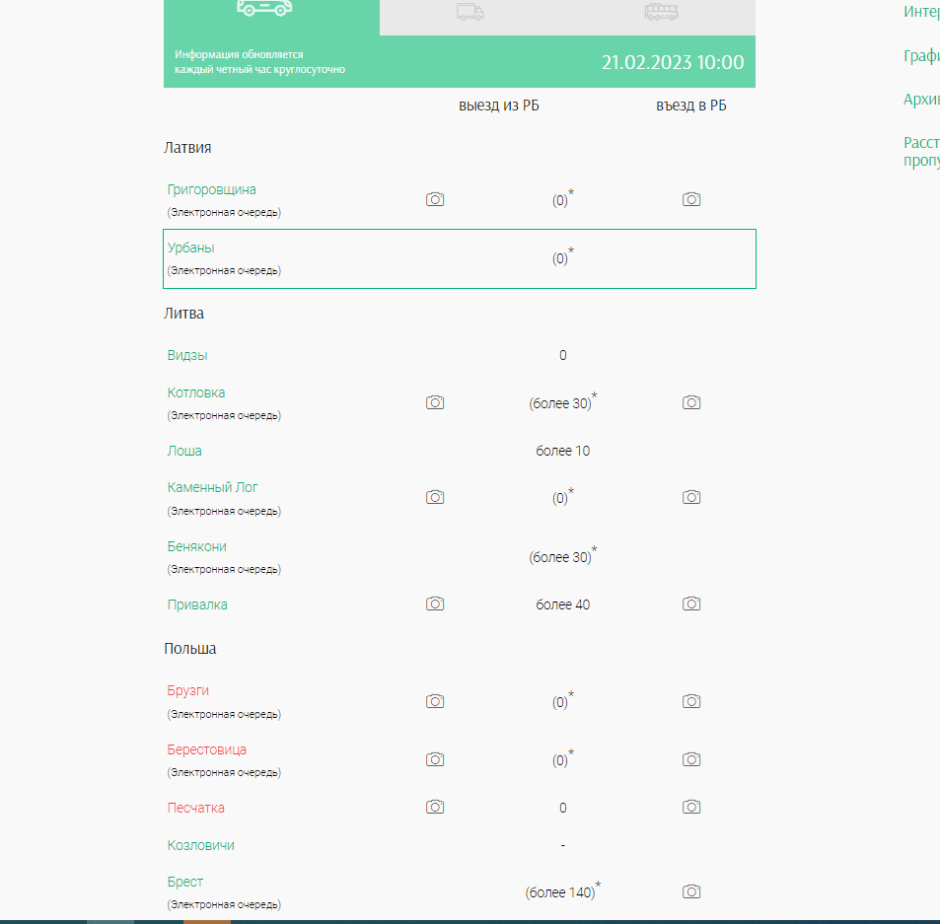Screen dimensions: 940x924
Task: Show exit-side camera for Каменный Лог
Action: pyautogui.click(x=435, y=498)
